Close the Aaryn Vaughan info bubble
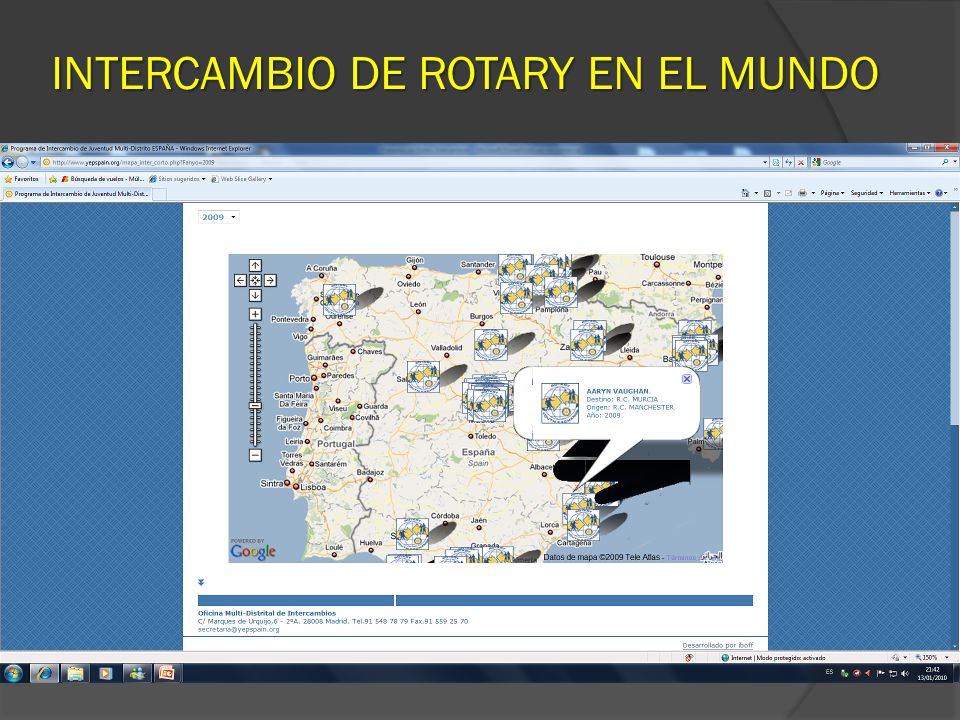The height and width of the screenshot is (720, 960). pyautogui.click(x=687, y=379)
